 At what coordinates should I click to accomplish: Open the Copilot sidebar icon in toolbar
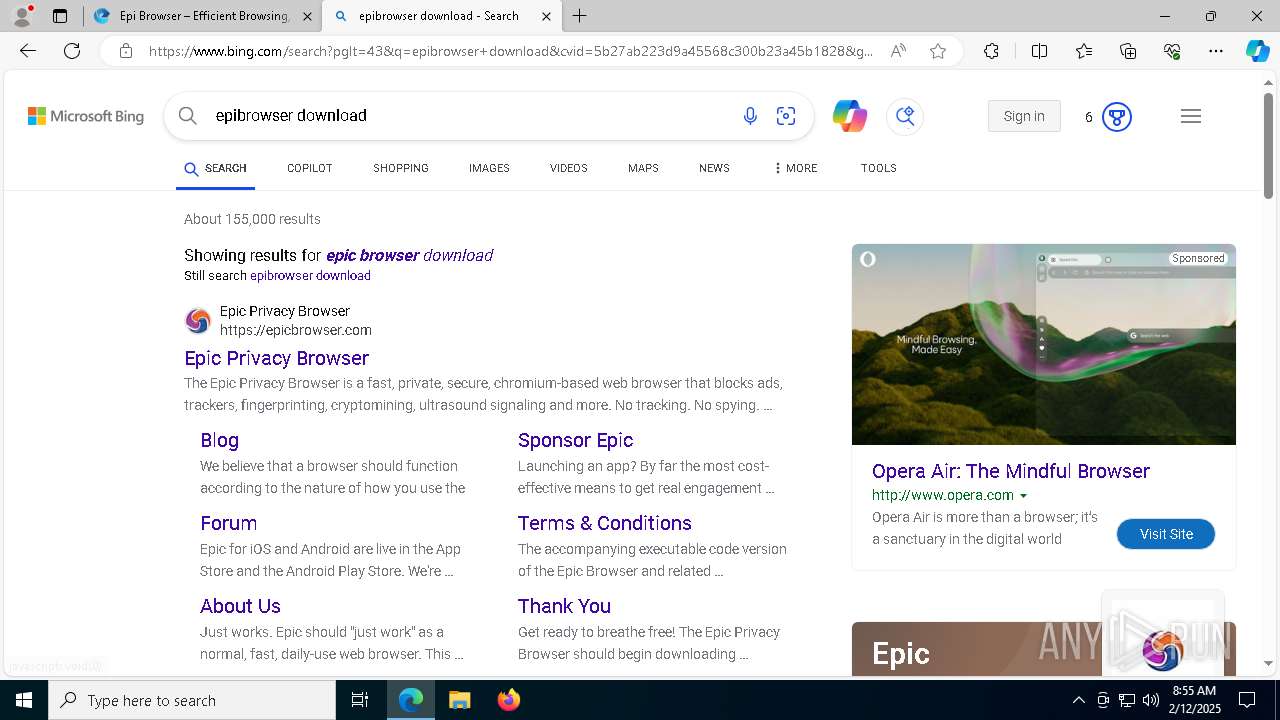pyautogui.click(x=1257, y=51)
